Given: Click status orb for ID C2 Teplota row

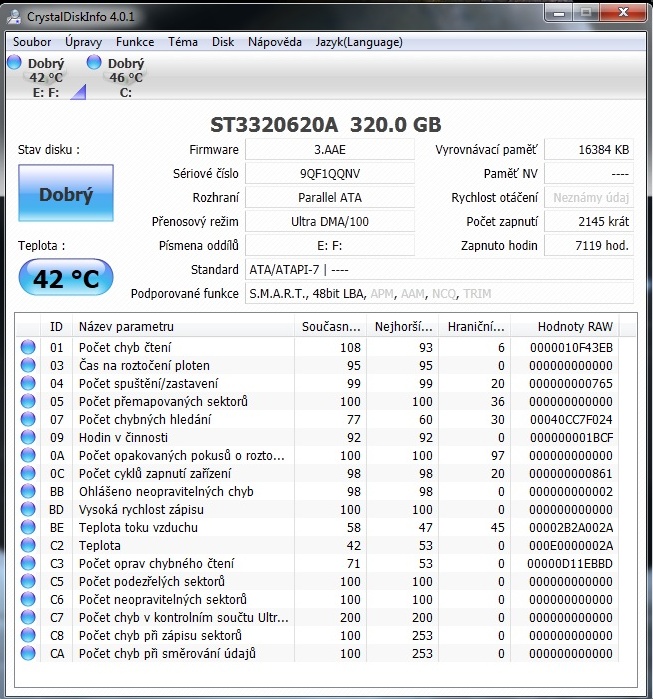Looking at the screenshot, I should pos(28,545).
